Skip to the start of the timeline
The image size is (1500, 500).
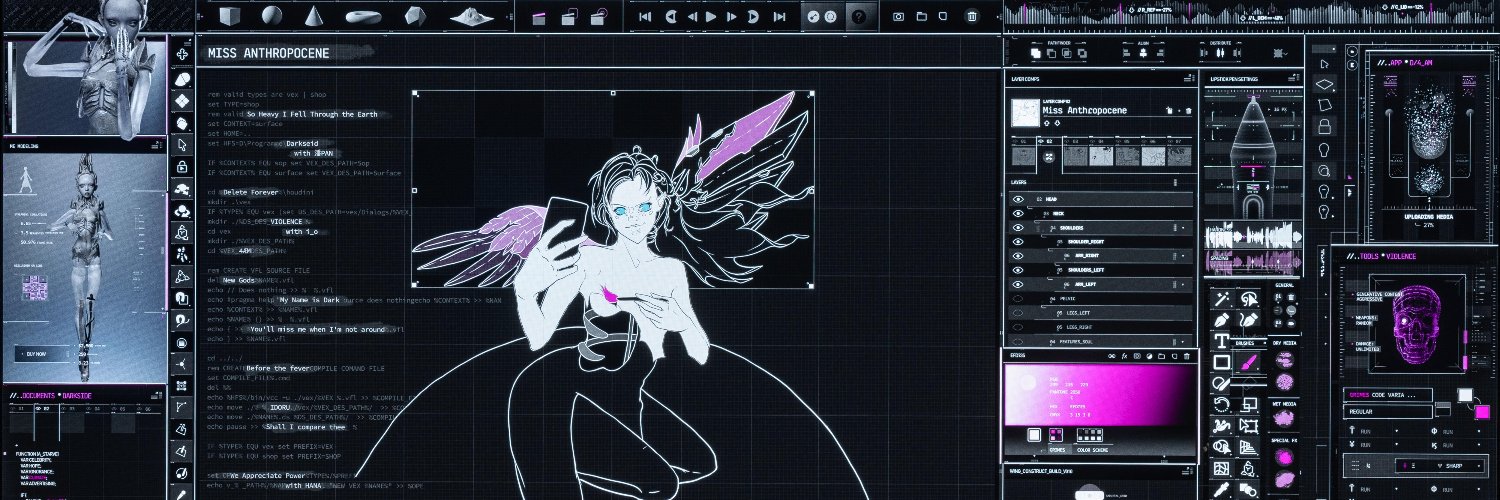[645, 17]
